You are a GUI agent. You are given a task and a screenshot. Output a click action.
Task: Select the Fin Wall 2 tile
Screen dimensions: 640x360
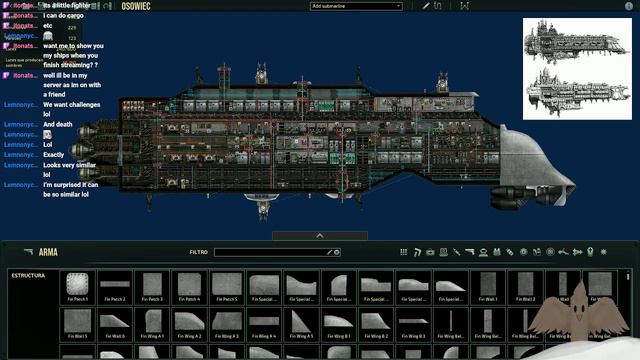[526, 287]
